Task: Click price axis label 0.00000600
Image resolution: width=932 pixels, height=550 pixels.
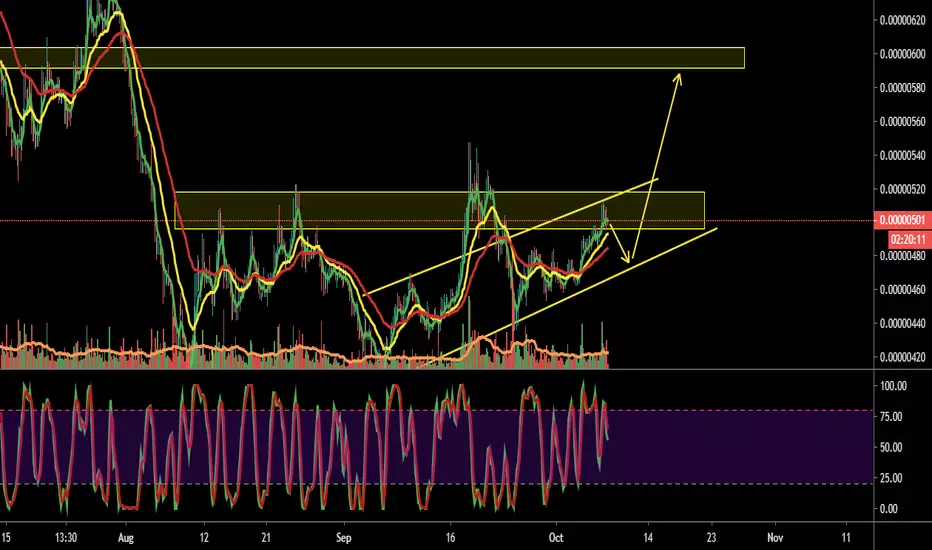Action: (x=903, y=54)
